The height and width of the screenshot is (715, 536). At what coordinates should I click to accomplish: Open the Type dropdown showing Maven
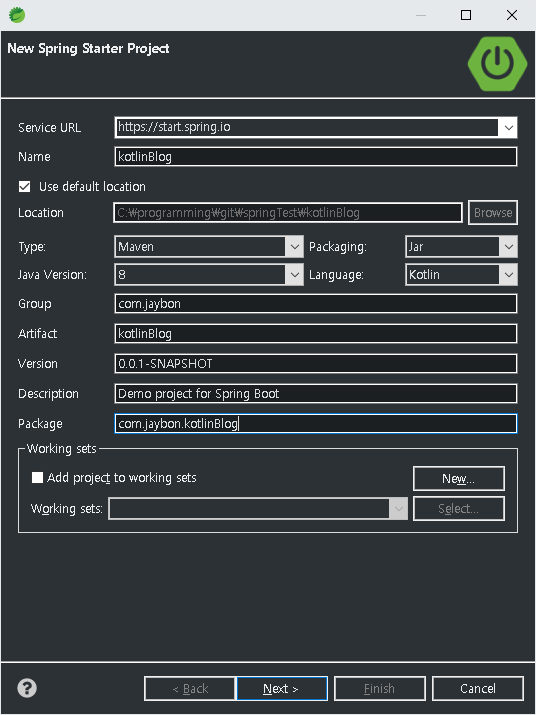tap(209, 247)
